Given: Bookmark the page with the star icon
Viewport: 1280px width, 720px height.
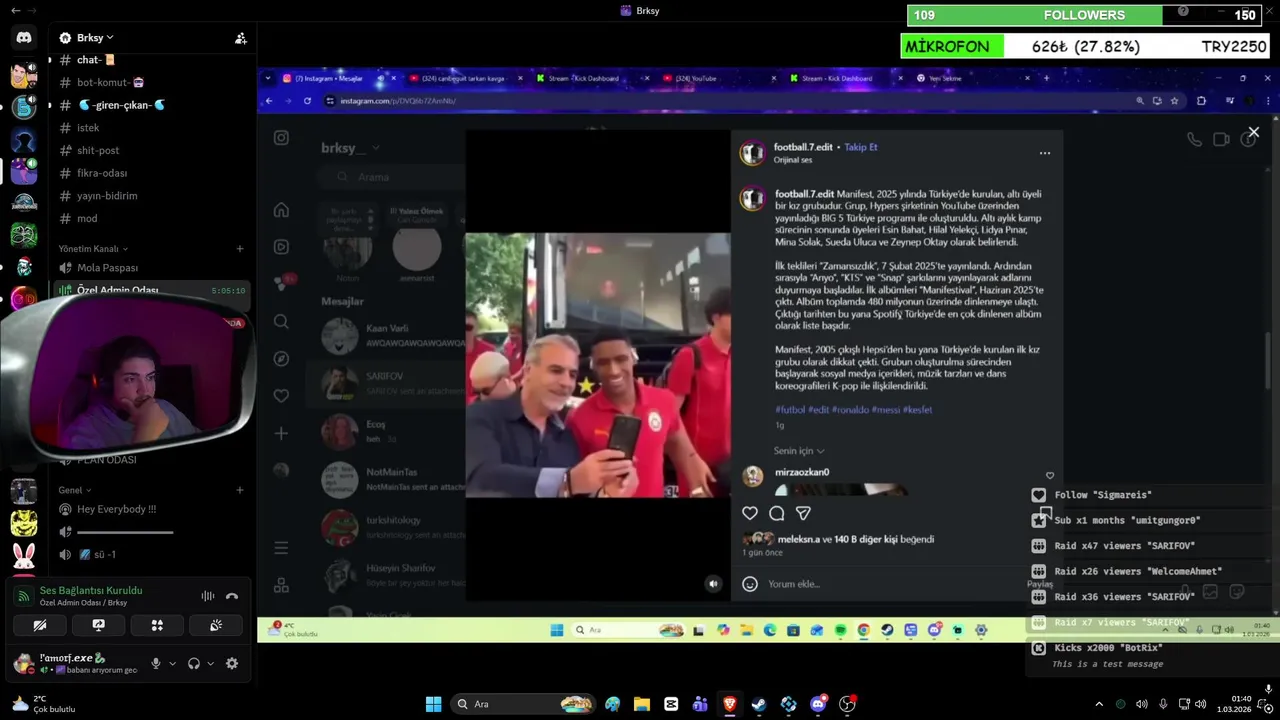Looking at the screenshot, I should [1174, 101].
